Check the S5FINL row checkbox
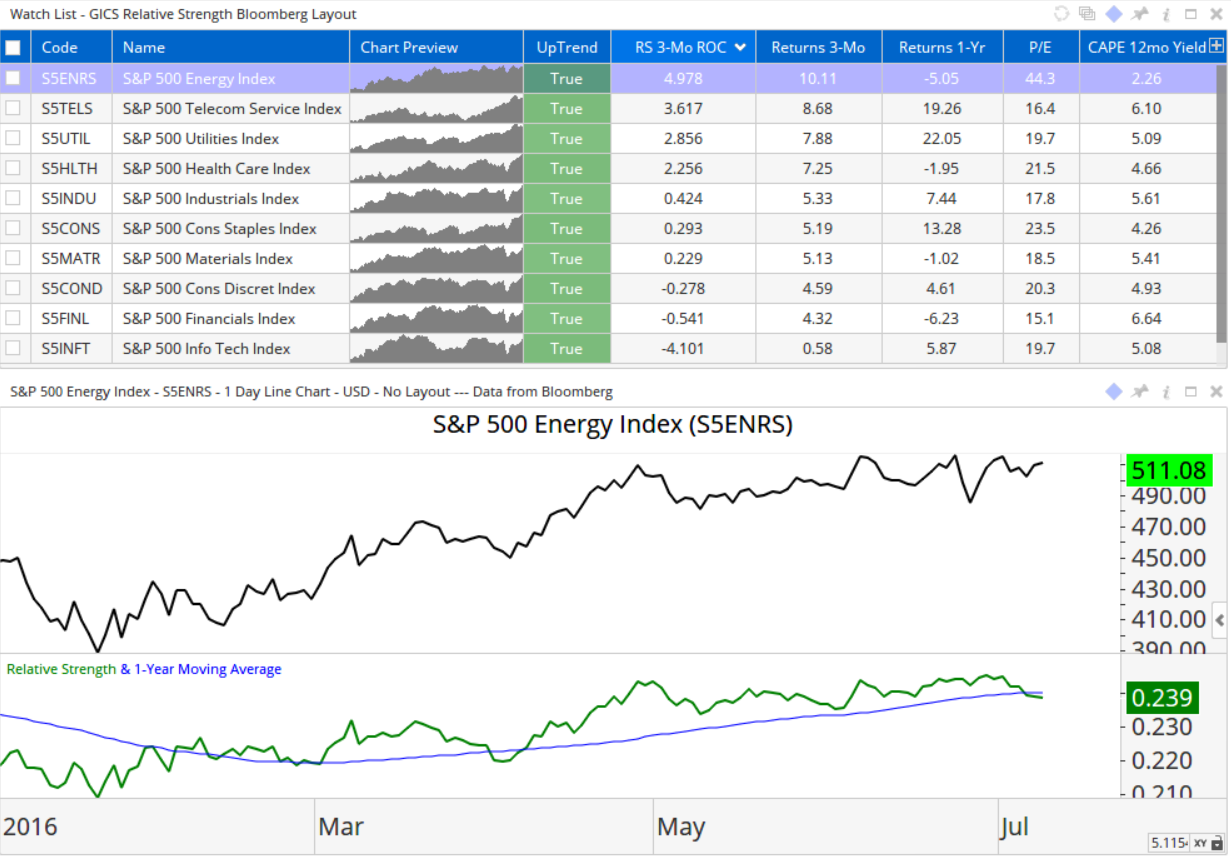1231x860 pixels. (x=13, y=318)
